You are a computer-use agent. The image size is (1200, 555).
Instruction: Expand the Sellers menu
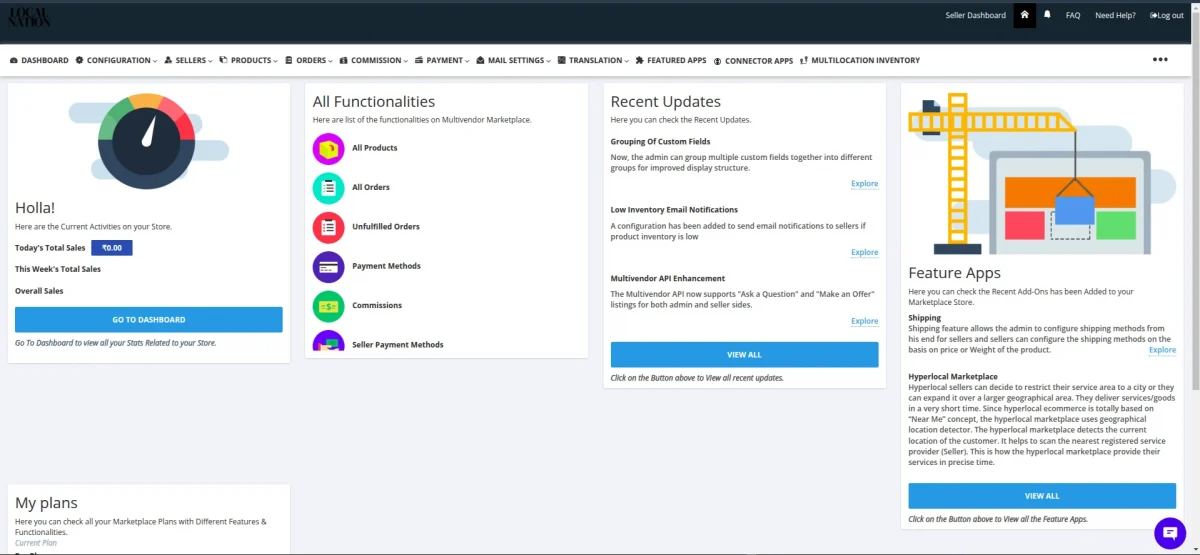pos(188,60)
